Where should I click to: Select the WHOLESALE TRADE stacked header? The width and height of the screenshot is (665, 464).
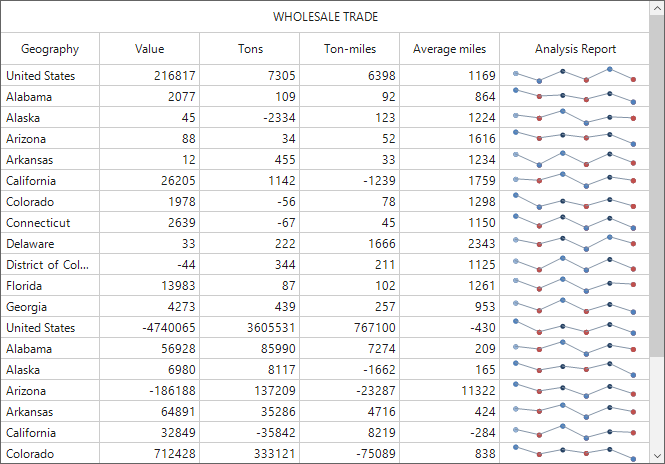coord(325,17)
